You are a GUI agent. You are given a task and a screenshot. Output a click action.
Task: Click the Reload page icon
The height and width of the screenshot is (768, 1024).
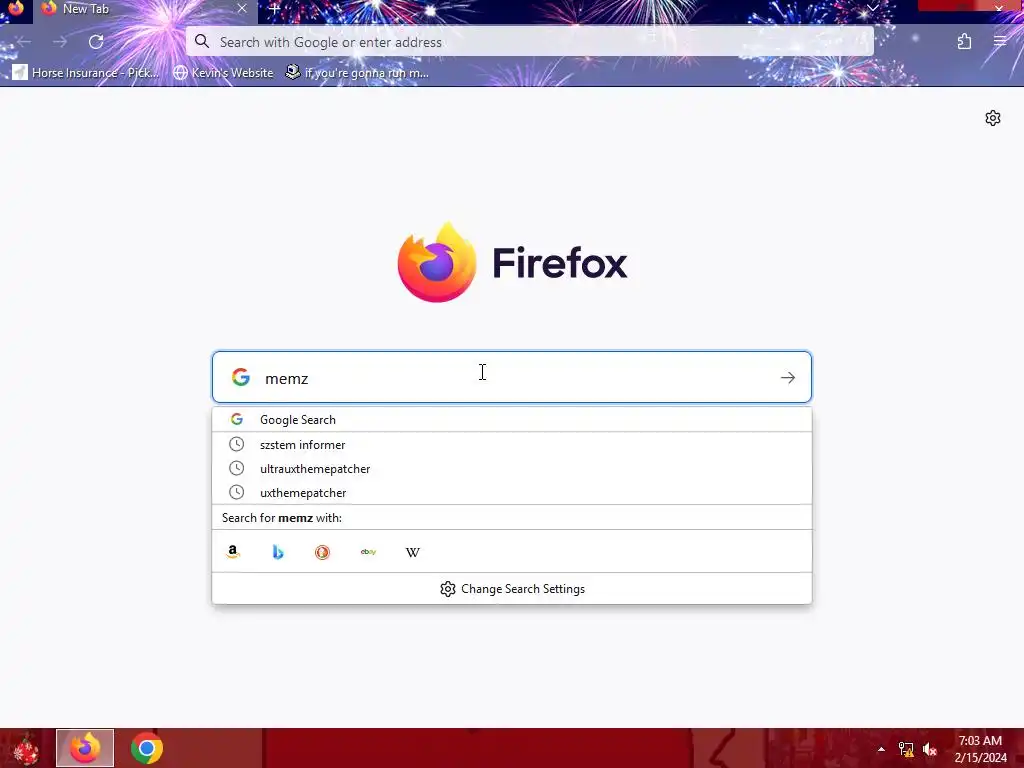(x=96, y=42)
